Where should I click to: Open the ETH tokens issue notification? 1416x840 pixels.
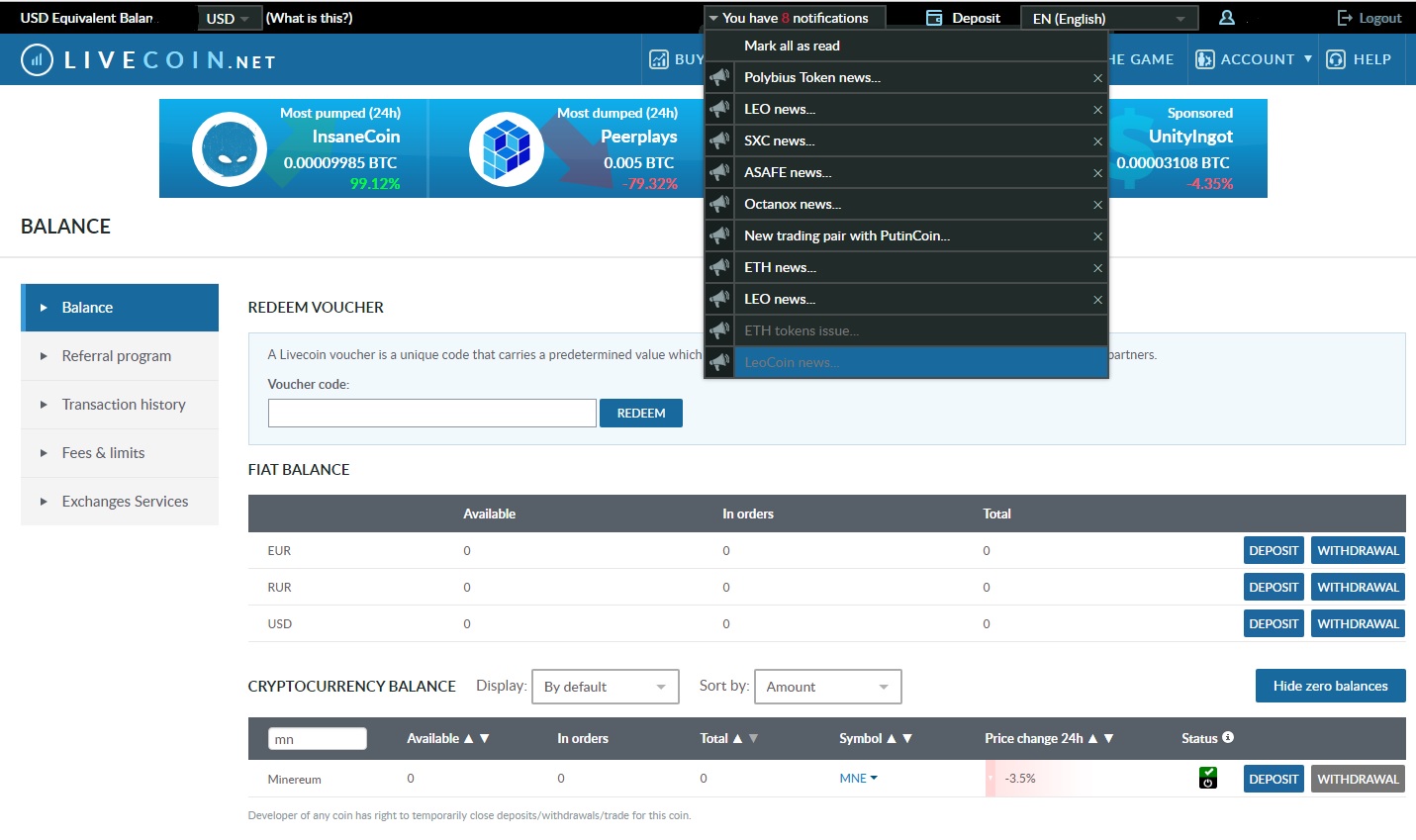(x=802, y=330)
